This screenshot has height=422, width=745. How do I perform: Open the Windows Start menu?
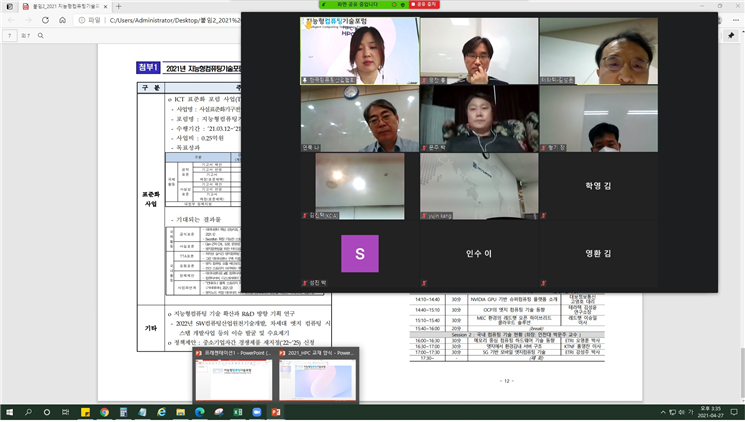pyautogui.click(x=9, y=412)
